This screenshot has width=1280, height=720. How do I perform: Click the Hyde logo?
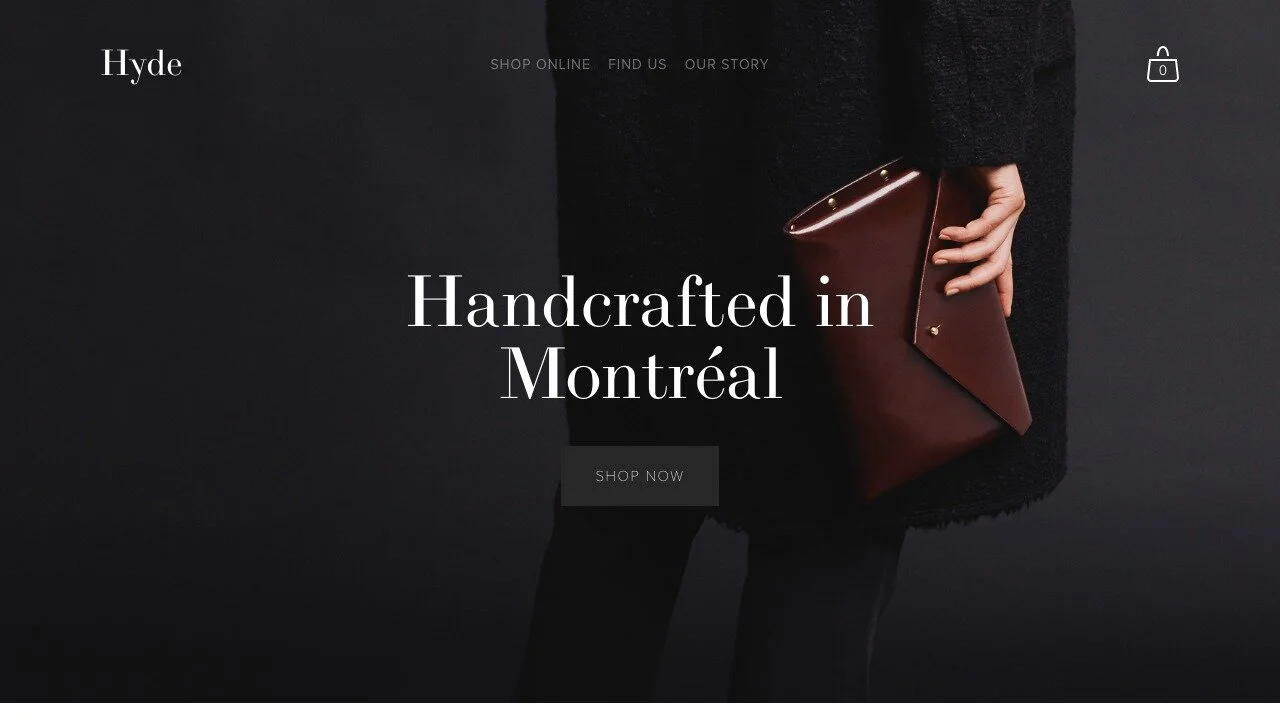(x=142, y=64)
